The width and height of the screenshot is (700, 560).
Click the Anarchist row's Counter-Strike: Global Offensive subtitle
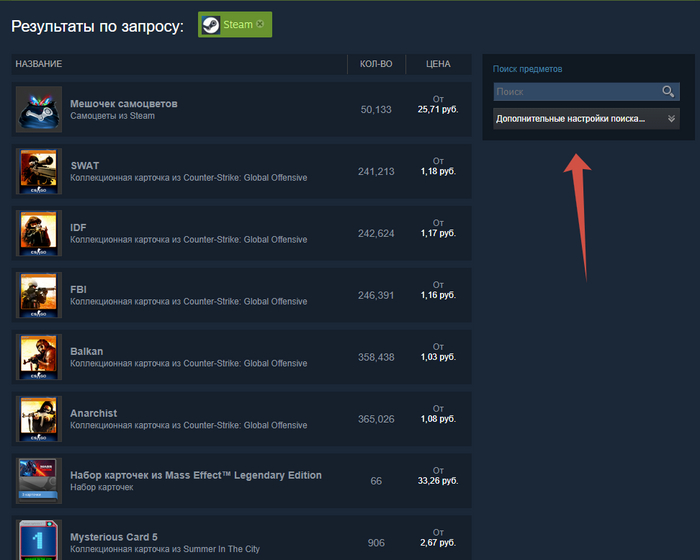tap(188, 426)
